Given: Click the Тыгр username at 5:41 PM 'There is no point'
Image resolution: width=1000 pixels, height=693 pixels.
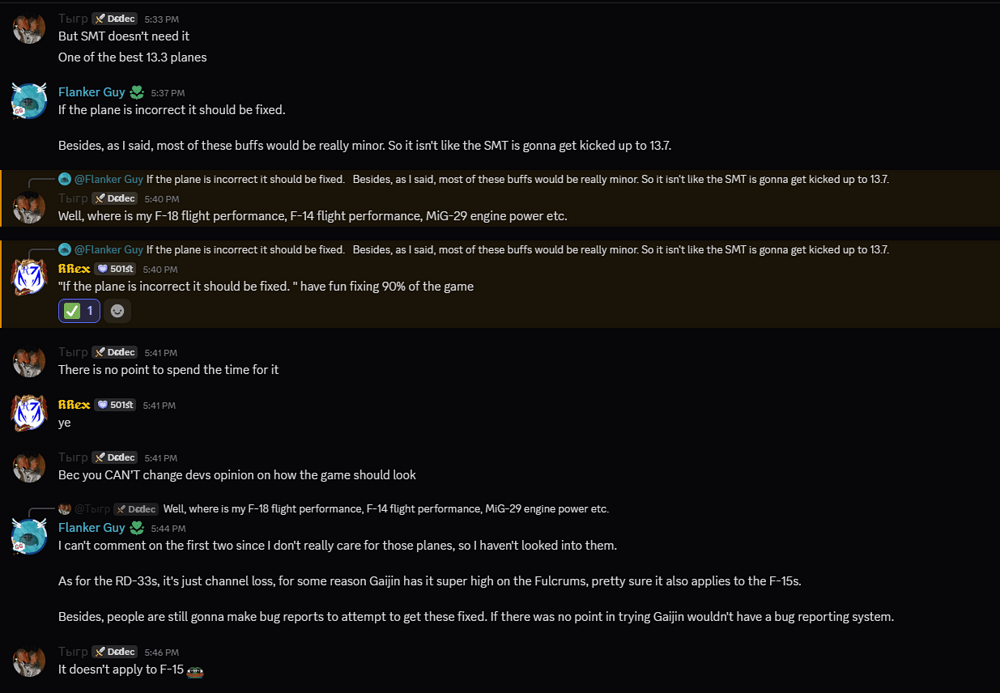Looking at the screenshot, I should (x=73, y=352).
